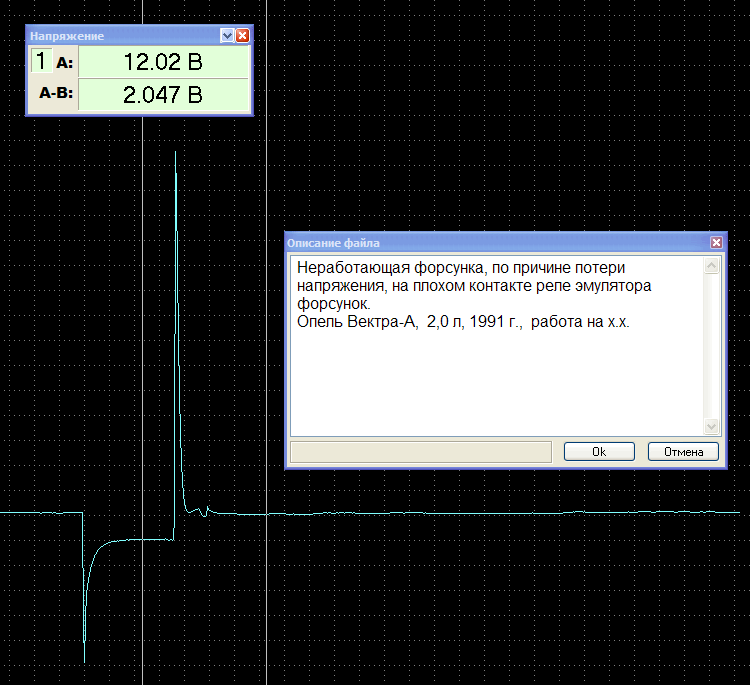Click the tall positive spike of the waveform
The width and height of the screenshot is (750, 685).
tap(176, 287)
